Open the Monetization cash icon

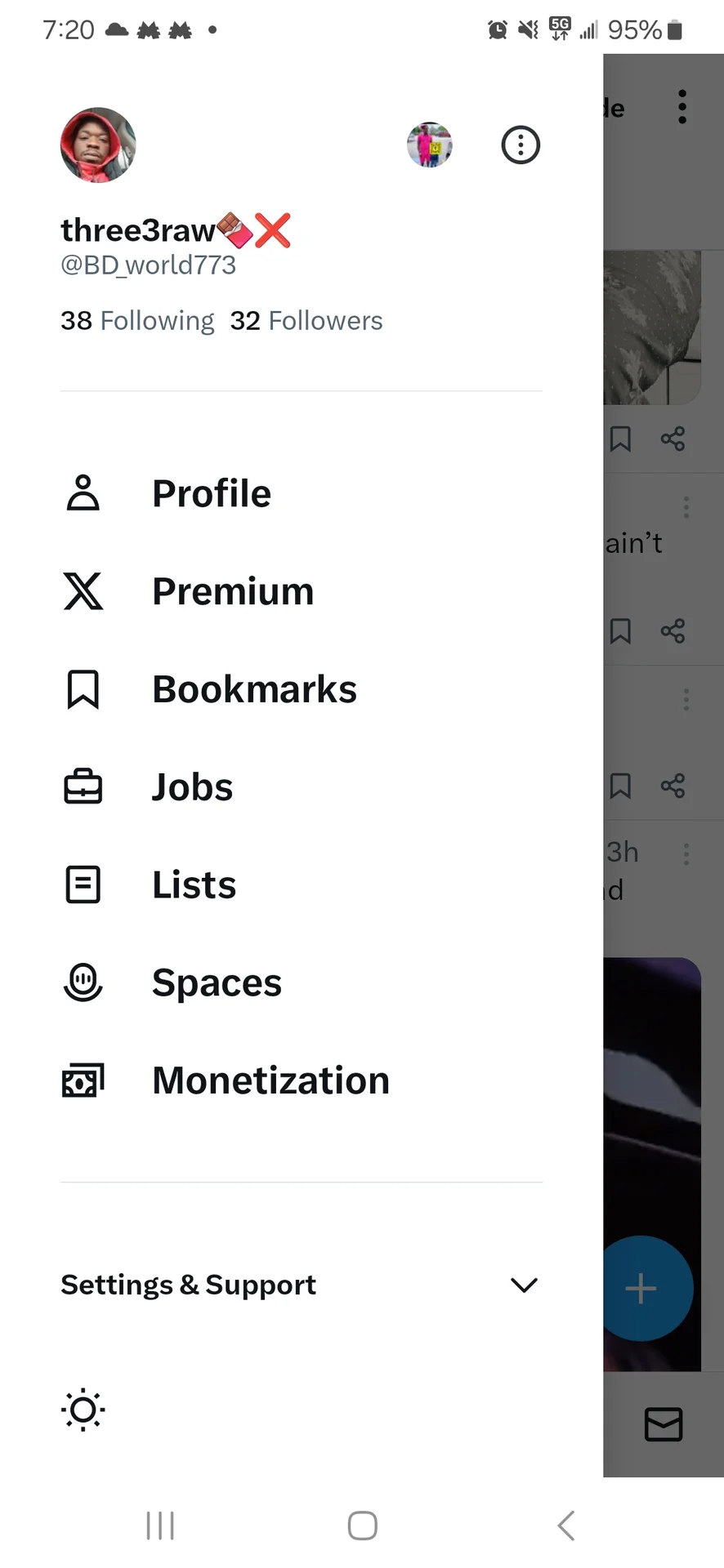pyautogui.click(x=83, y=1080)
